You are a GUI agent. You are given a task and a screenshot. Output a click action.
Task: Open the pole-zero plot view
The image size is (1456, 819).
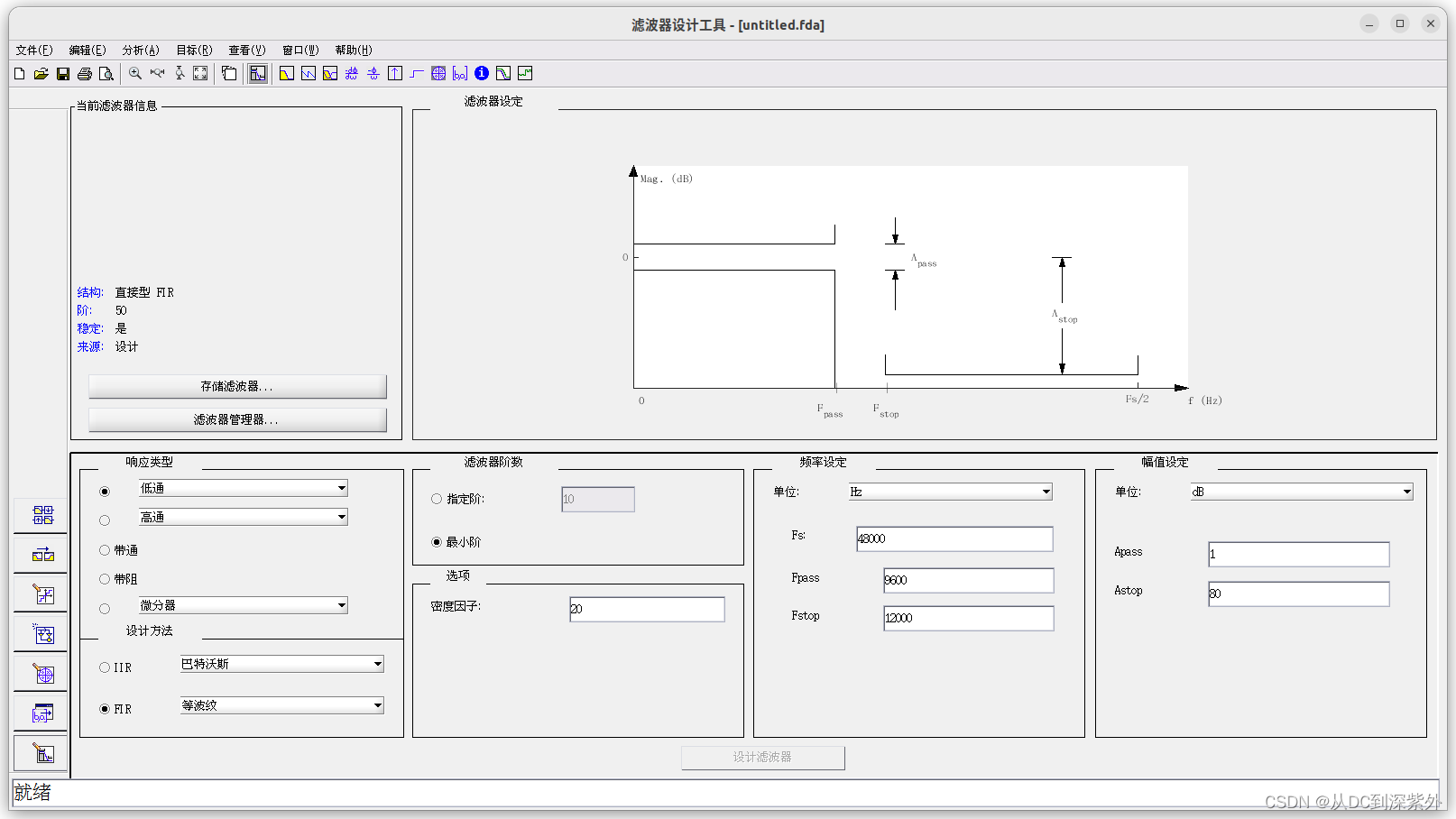pos(438,73)
